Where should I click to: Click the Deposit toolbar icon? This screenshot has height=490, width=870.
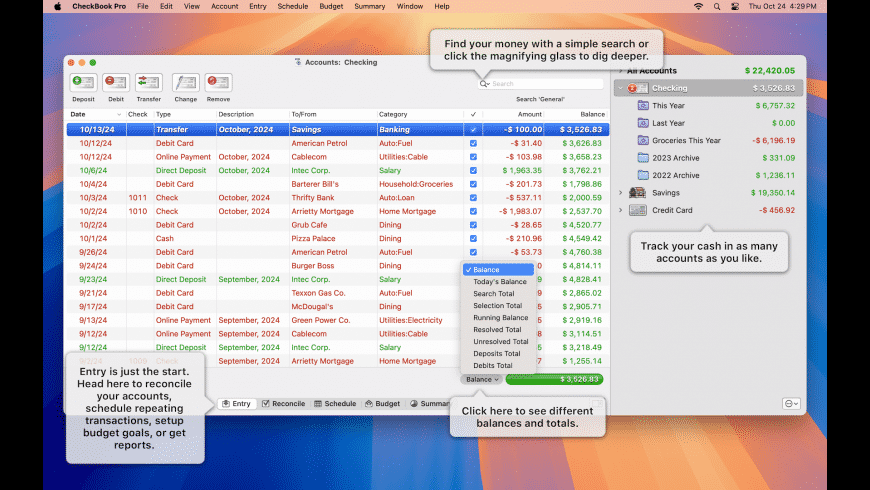(x=83, y=83)
